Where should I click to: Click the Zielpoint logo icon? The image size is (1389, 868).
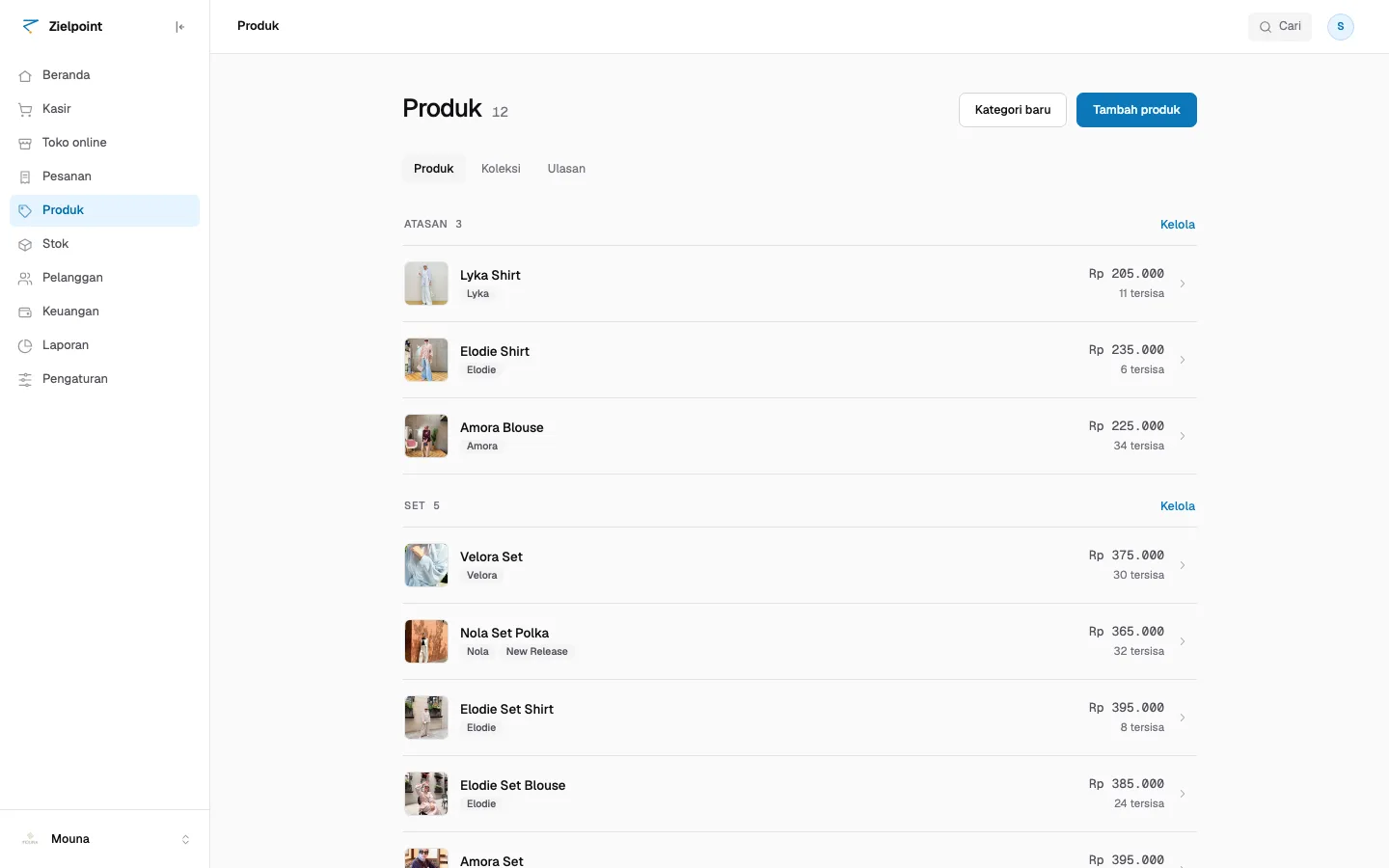pyautogui.click(x=30, y=26)
